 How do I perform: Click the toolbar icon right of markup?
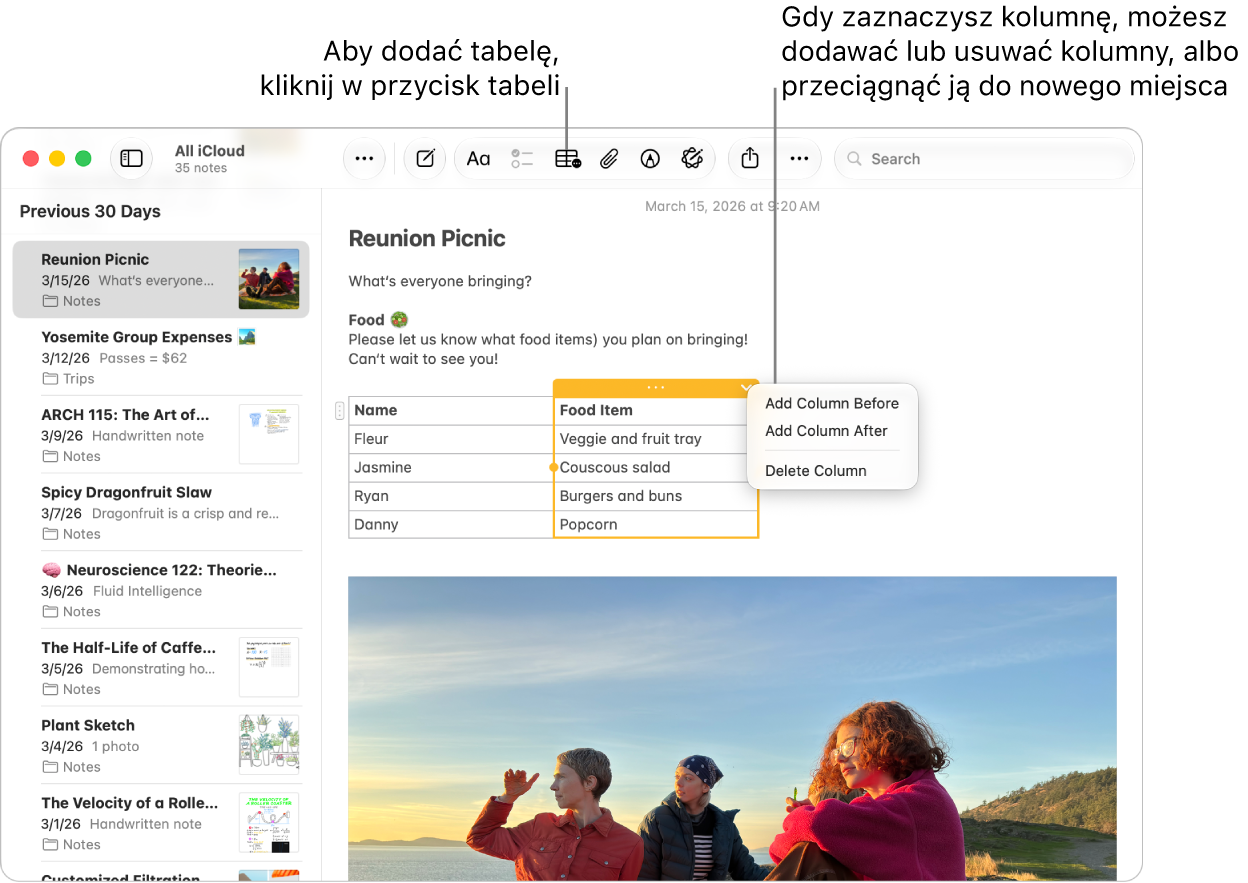tap(692, 158)
